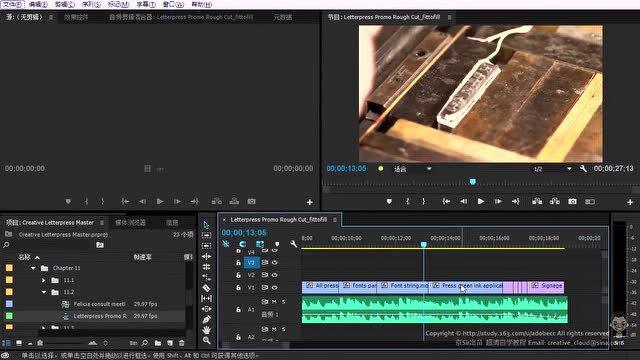This screenshot has width=640, height=360.
Task: Click Export Frame camera icon in Program Monitor
Action: (572, 201)
